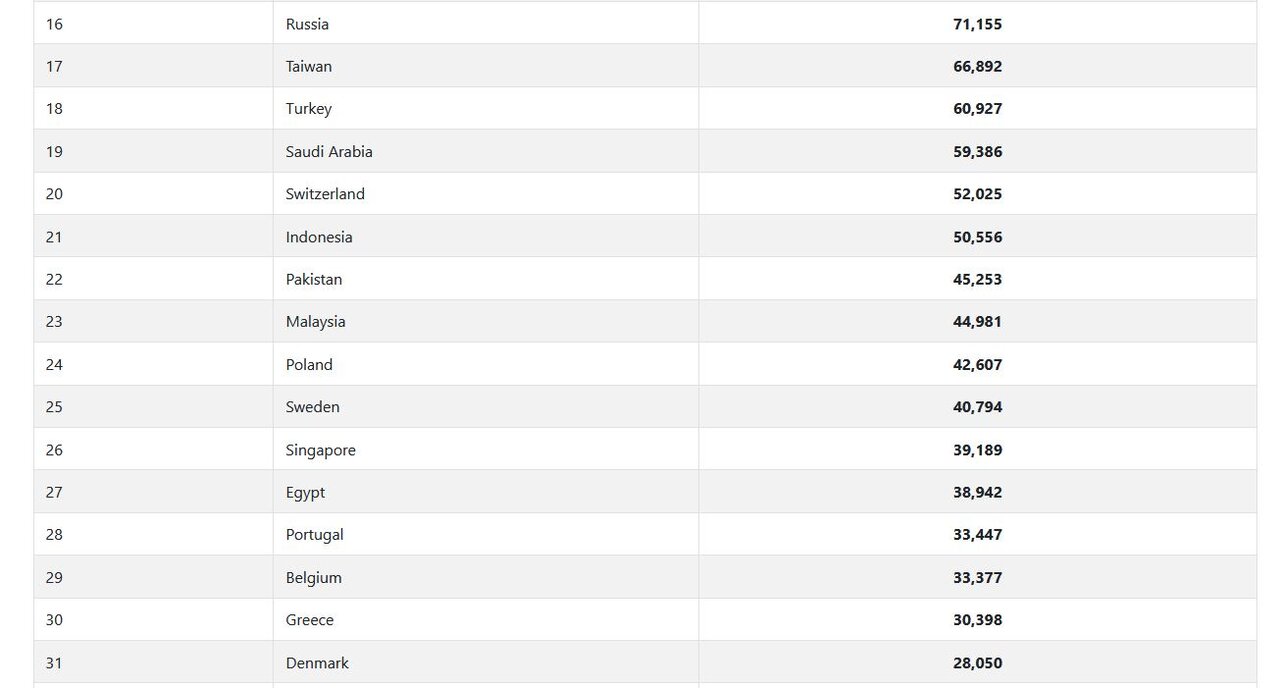Click the Greece country cell
The width and height of the screenshot is (1280, 688).
pyautogui.click(x=309, y=620)
